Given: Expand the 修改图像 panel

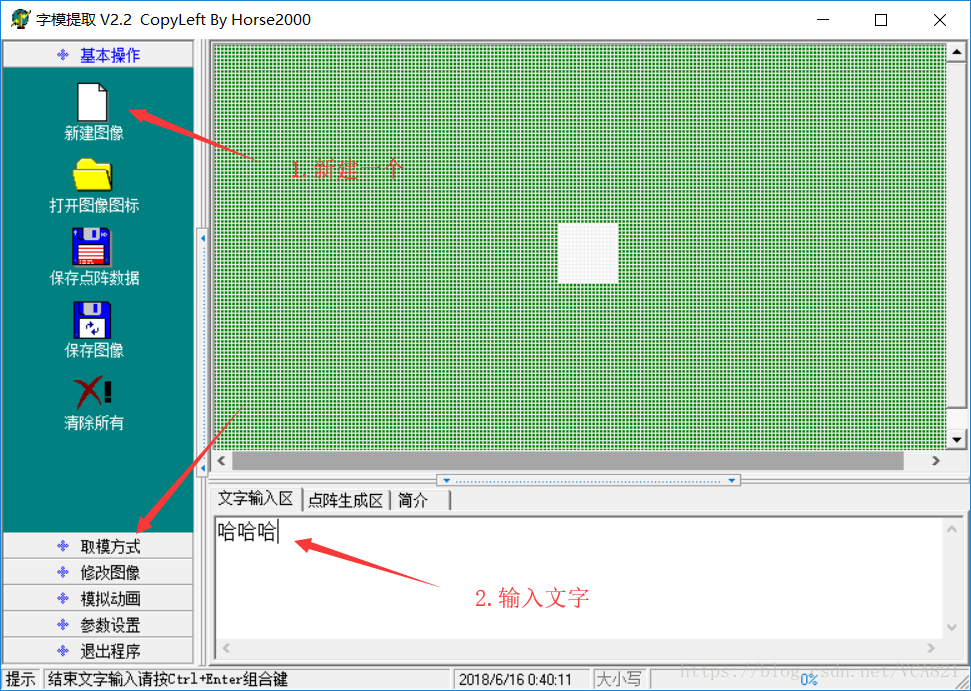Looking at the screenshot, I should [x=98, y=572].
